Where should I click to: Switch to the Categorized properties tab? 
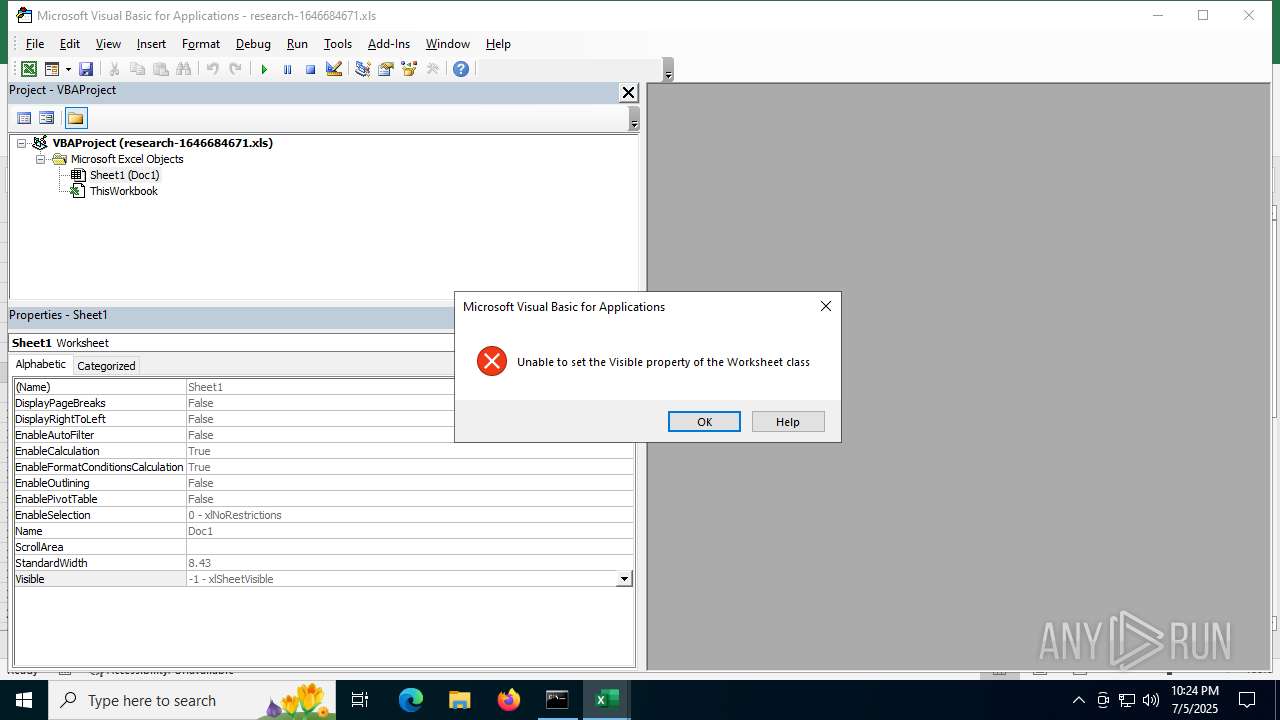106,366
